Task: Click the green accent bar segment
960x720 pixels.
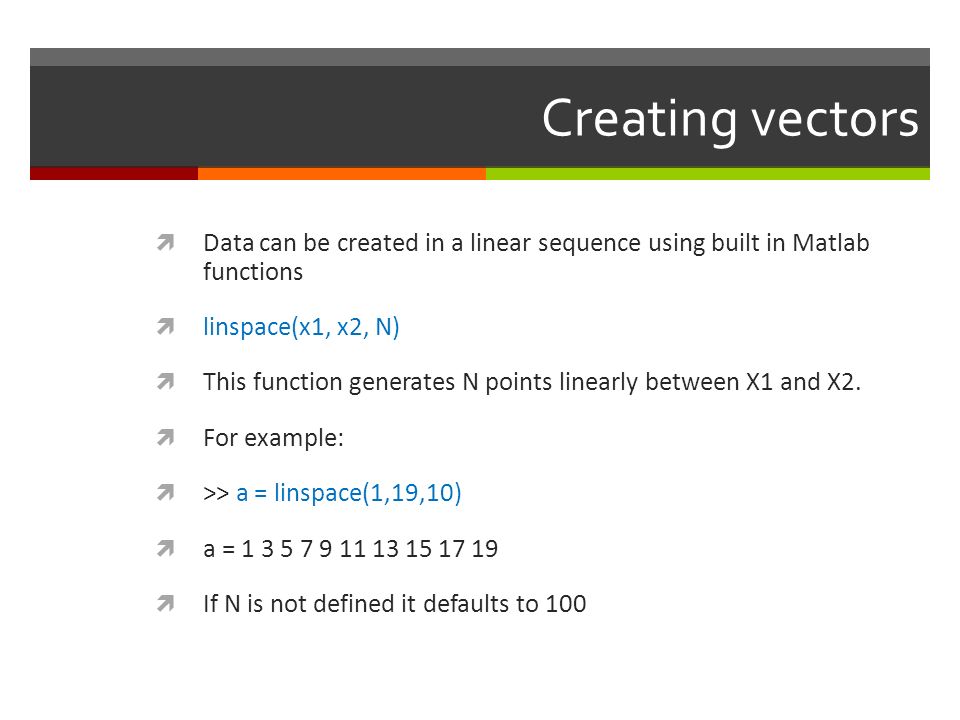Action: (708, 174)
